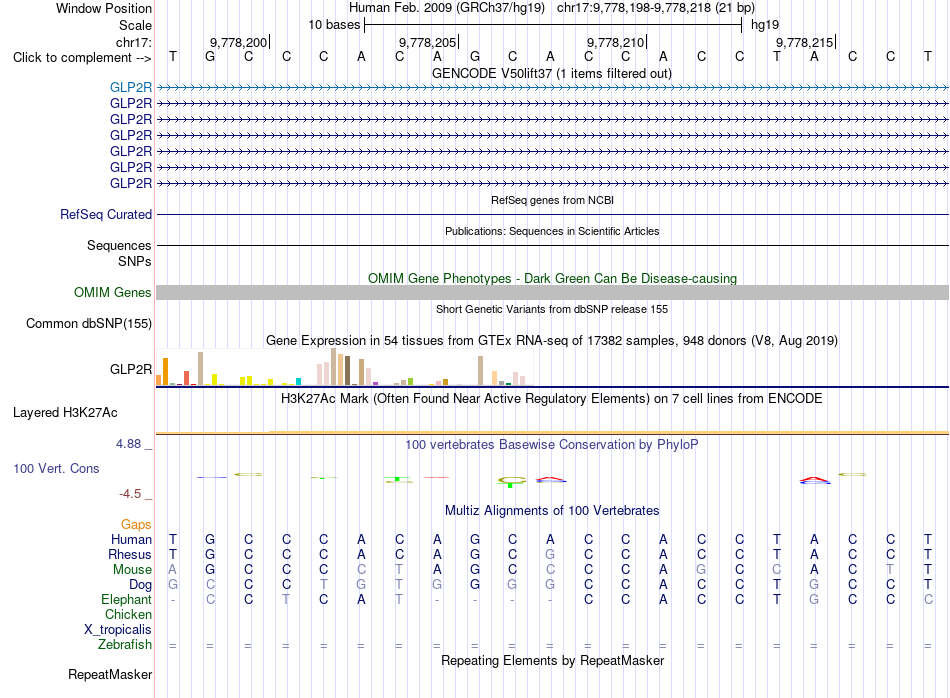This screenshot has width=950, height=698.
Task: Select the Zebrafish alignment row label
Action: point(125,645)
